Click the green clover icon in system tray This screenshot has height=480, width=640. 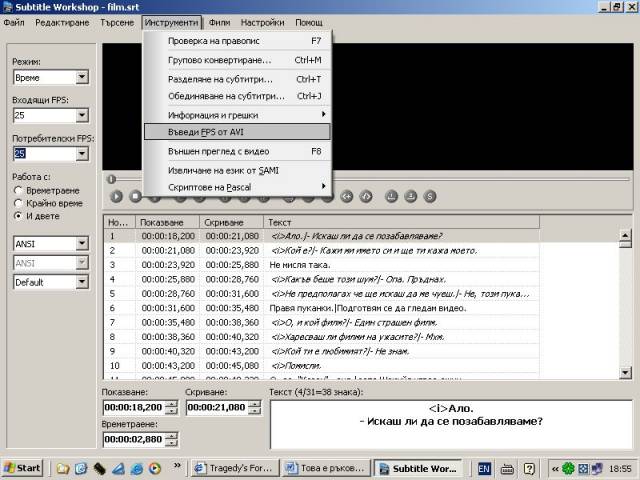click(568, 469)
